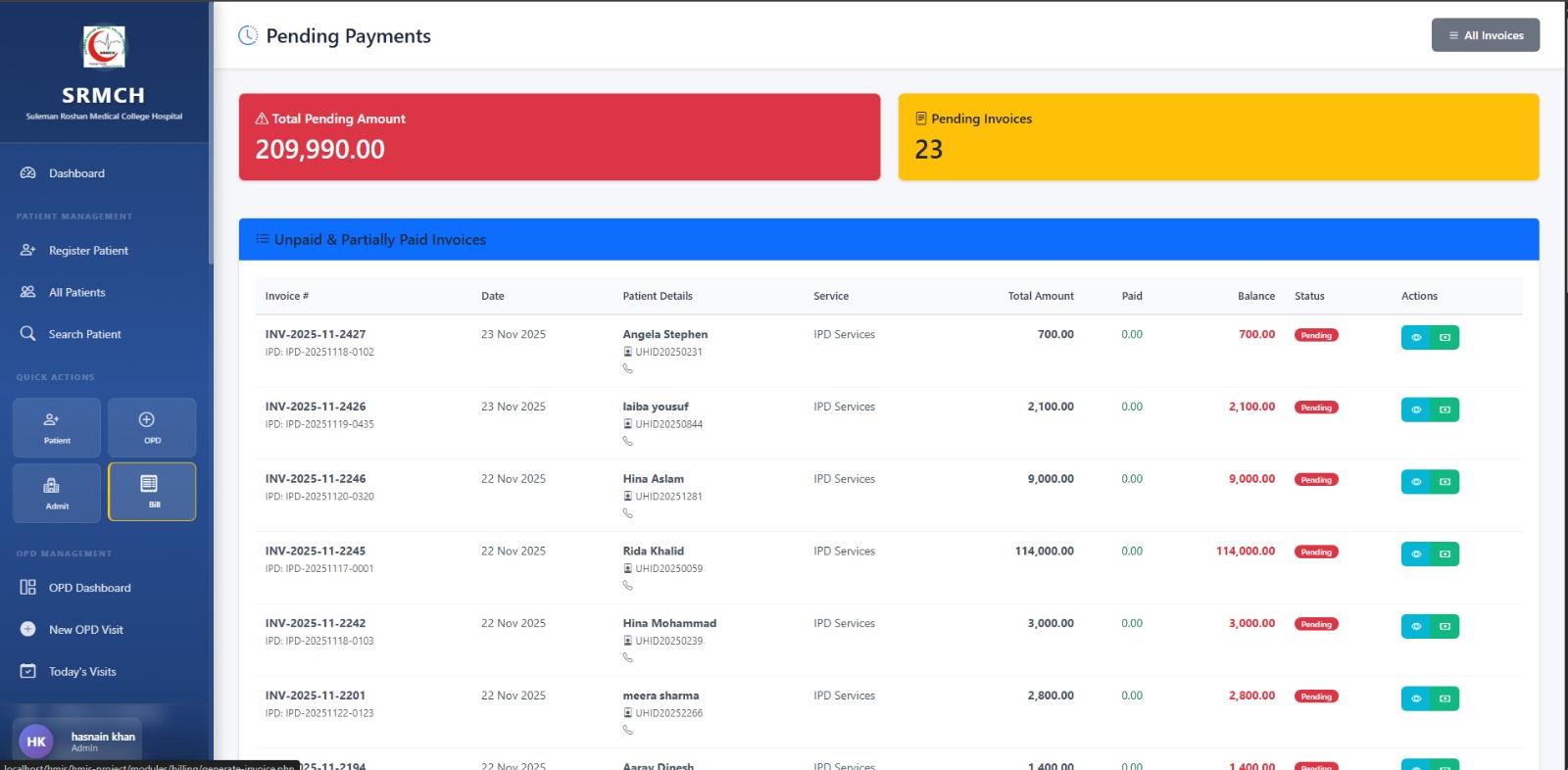Click the Patient quick action tile
Viewport: 1568px width, 770px height.
point(57,428)
